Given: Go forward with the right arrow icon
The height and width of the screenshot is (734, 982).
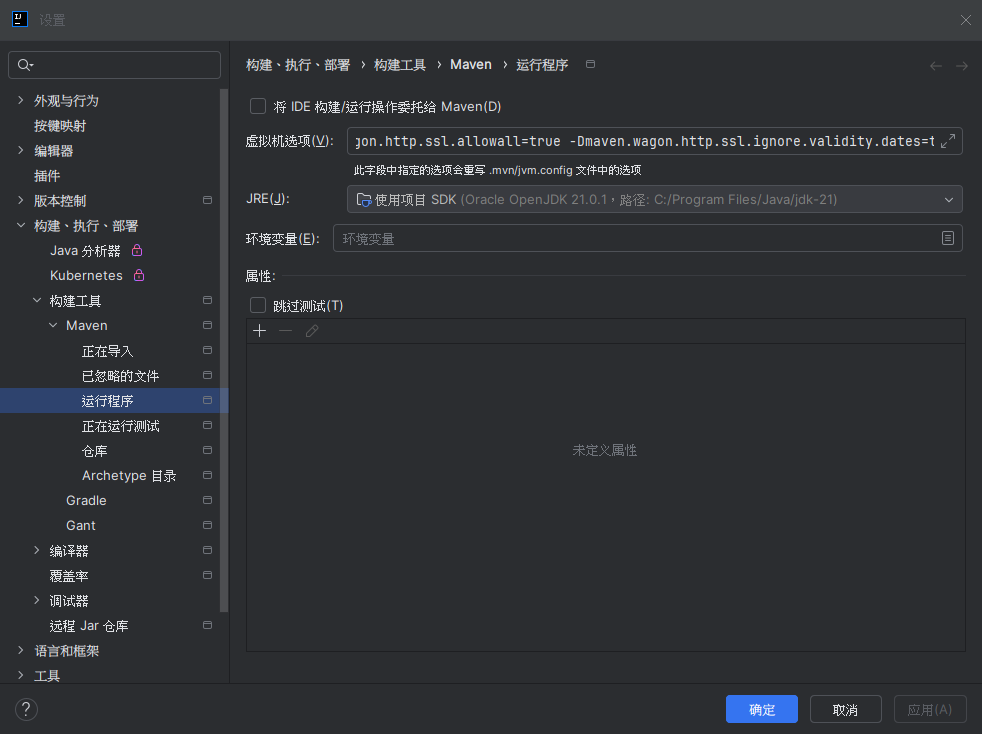Looking at the screenshot, I should 962,66.
